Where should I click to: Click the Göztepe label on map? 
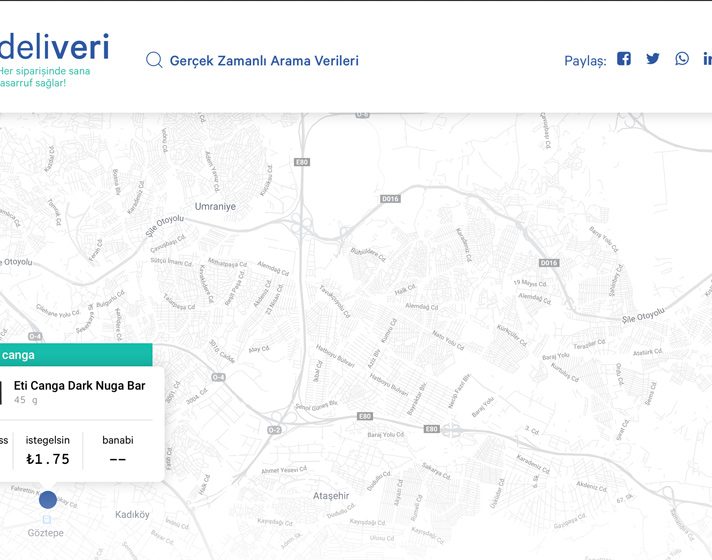pos(45,533)
